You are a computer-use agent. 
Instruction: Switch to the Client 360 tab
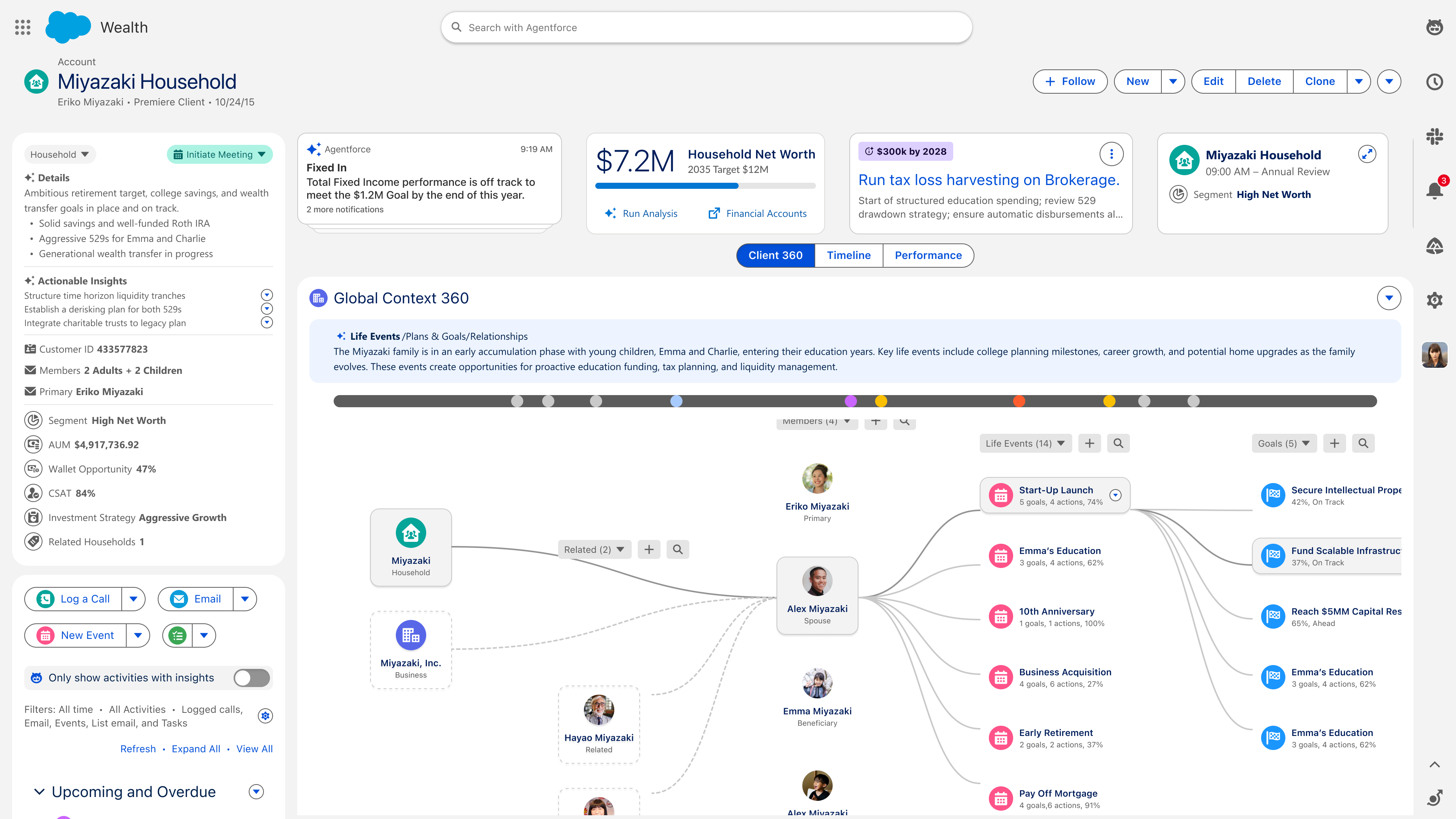coord(775,256)
